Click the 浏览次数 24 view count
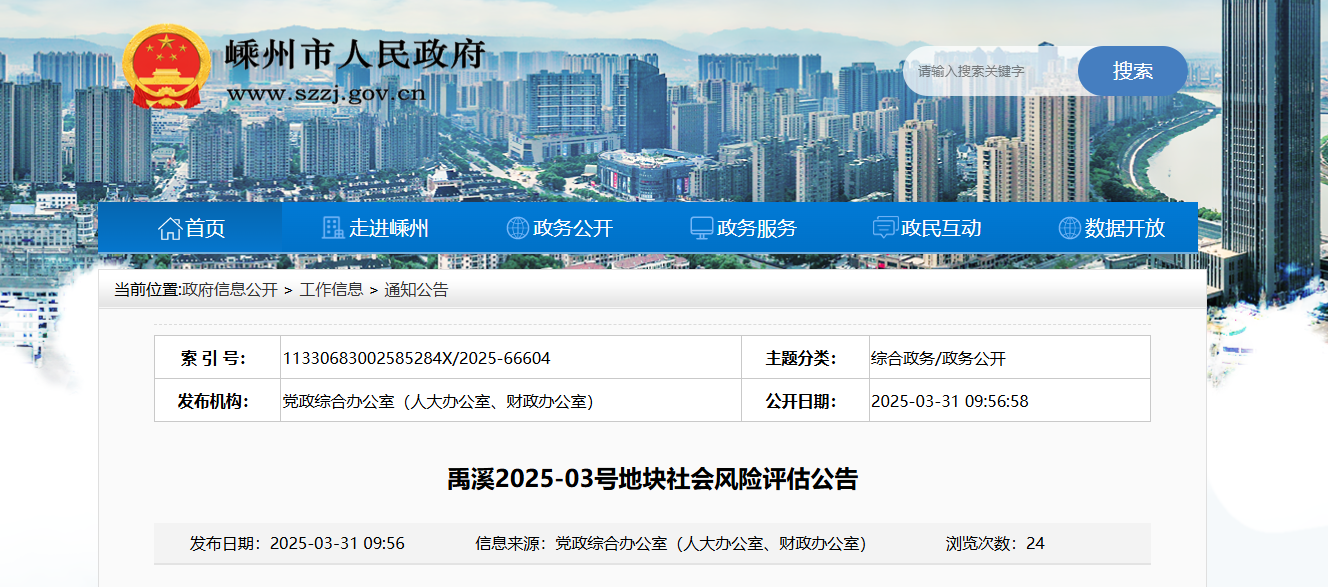 (995, 544)
